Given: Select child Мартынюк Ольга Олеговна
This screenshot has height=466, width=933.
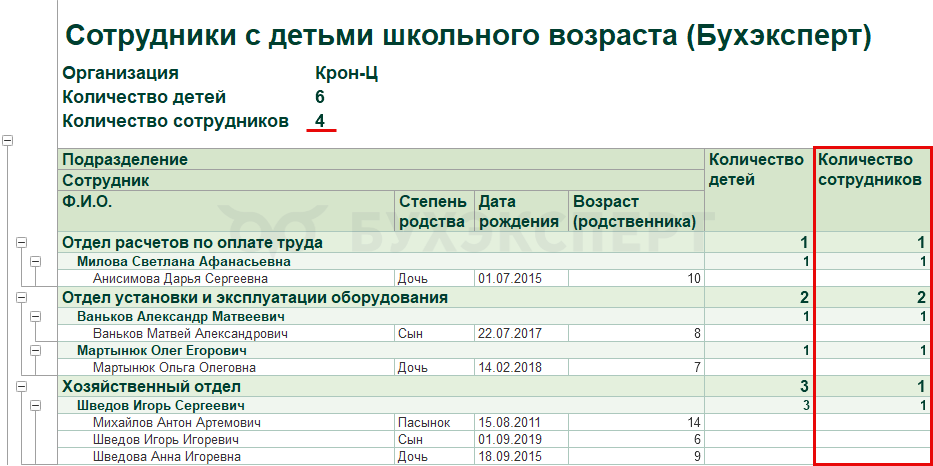Looking at the screenshot, I should (226, 367).
